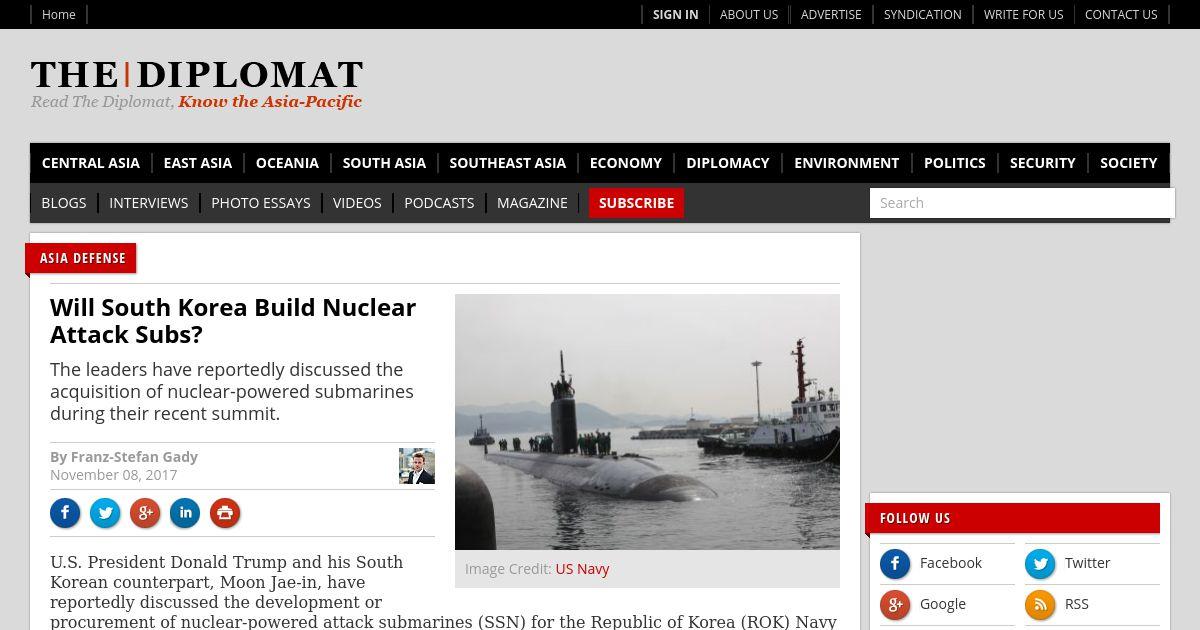1200x630 pixels.
Task: Open RSS feed icon in Follow Us
Action: [x=1040, y=605]
